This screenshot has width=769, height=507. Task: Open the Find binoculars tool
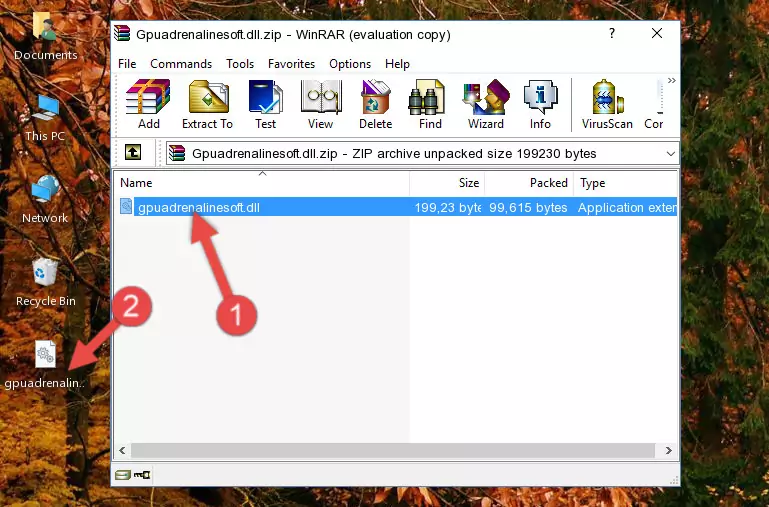tap(430, 104)
